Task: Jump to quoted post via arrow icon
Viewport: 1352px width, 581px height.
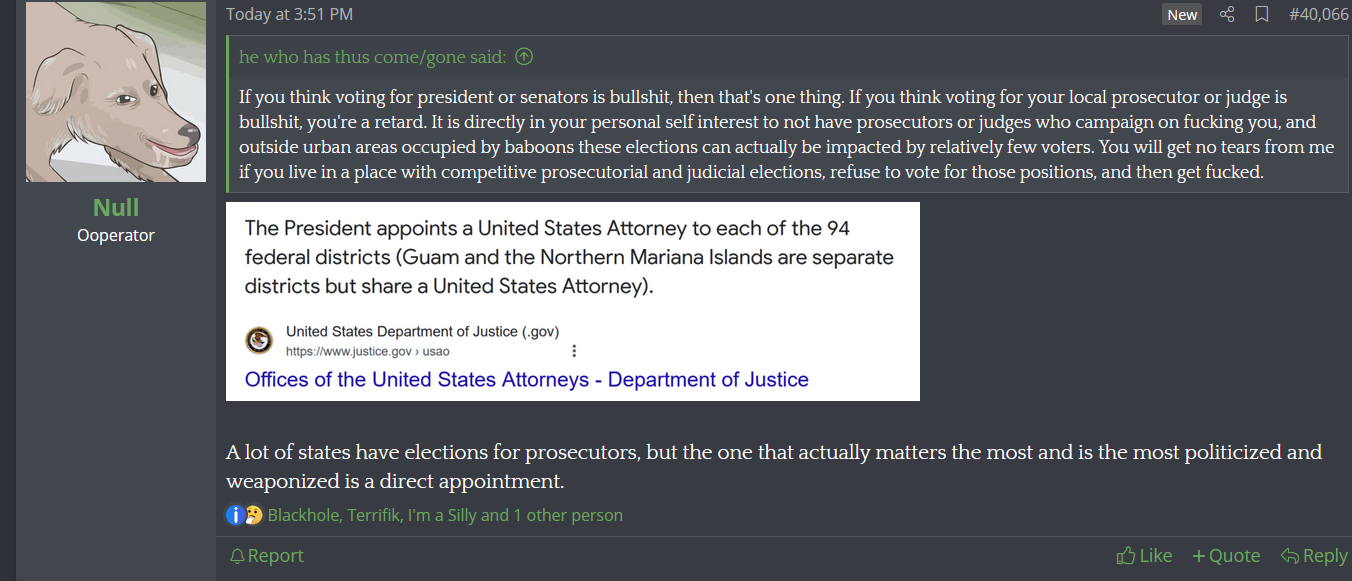Action: click(x=524, y=57)
